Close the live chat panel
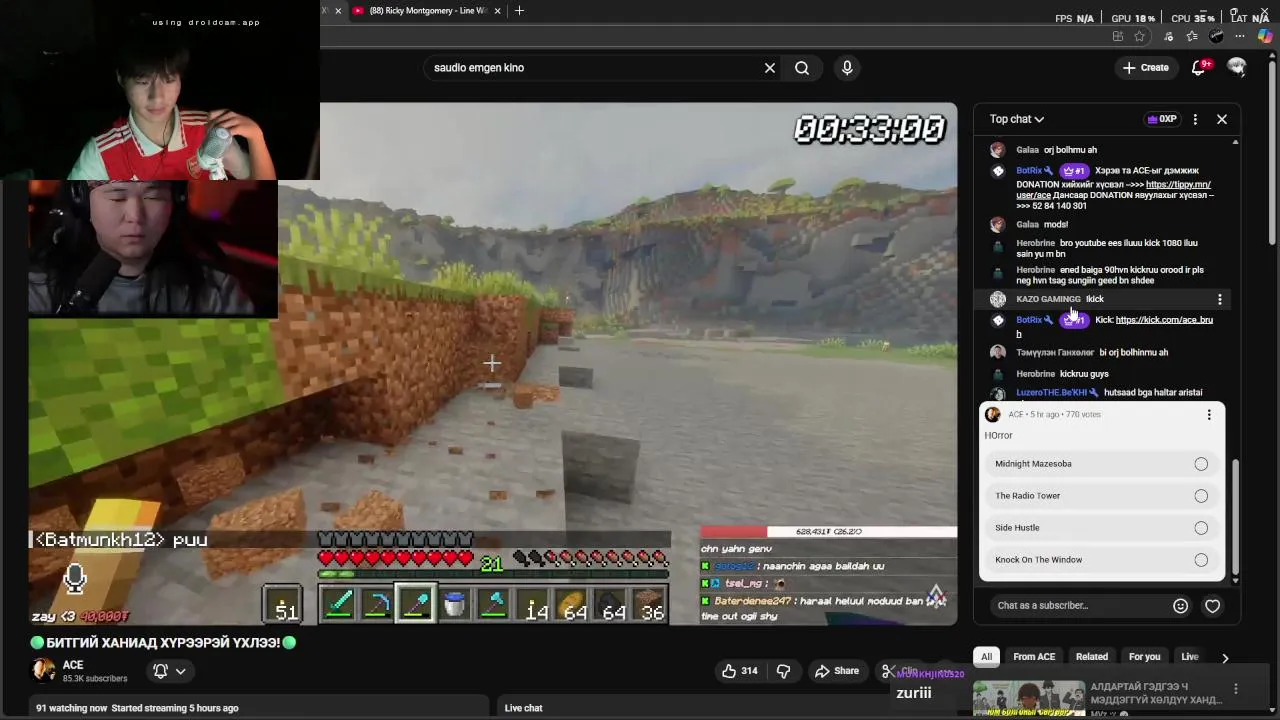Screen dimensions: 1280x720 [1222, 119]
